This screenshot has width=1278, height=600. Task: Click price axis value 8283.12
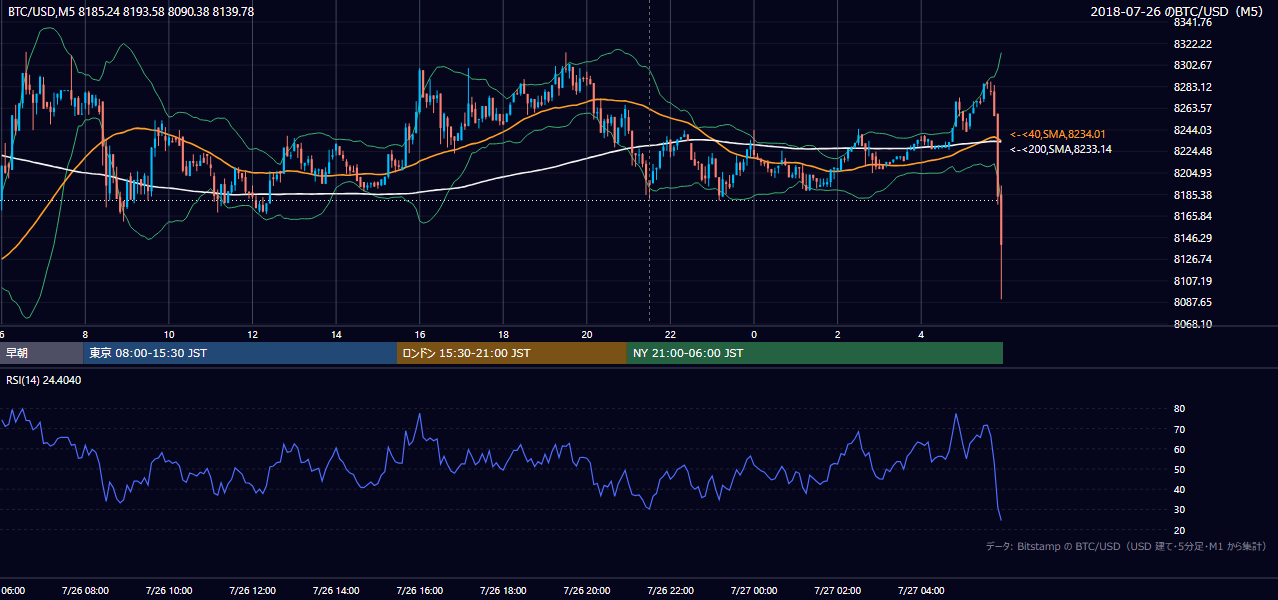tap(1192, 87)
